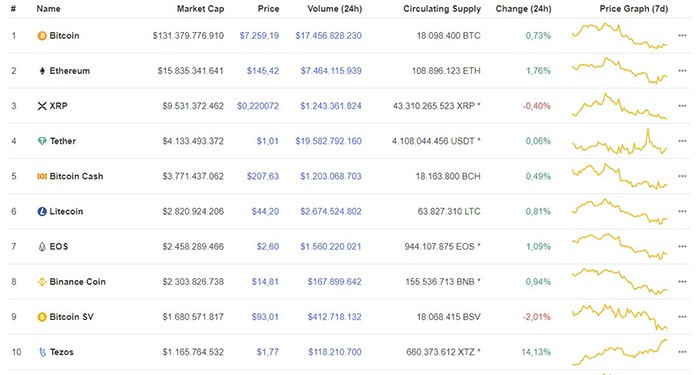
Task: Open the three-dot menu for Bitcoin row
Action: tap(682, 36)
